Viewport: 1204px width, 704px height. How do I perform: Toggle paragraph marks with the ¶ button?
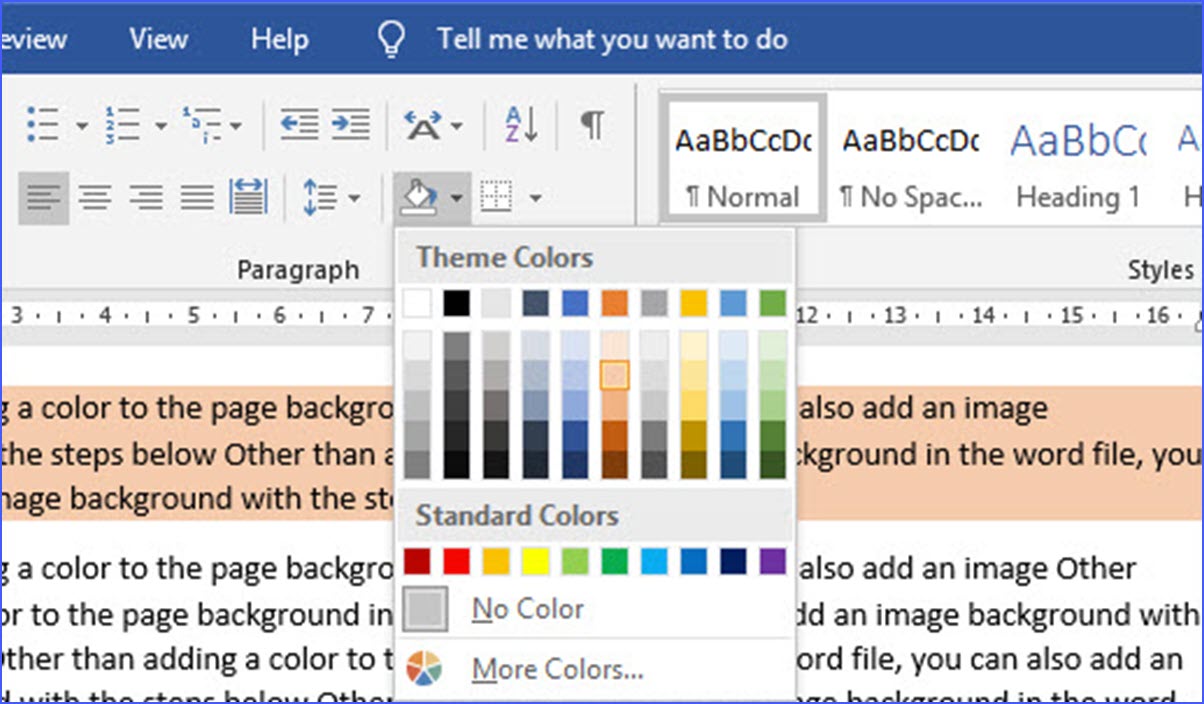click(x=591, y=124)
